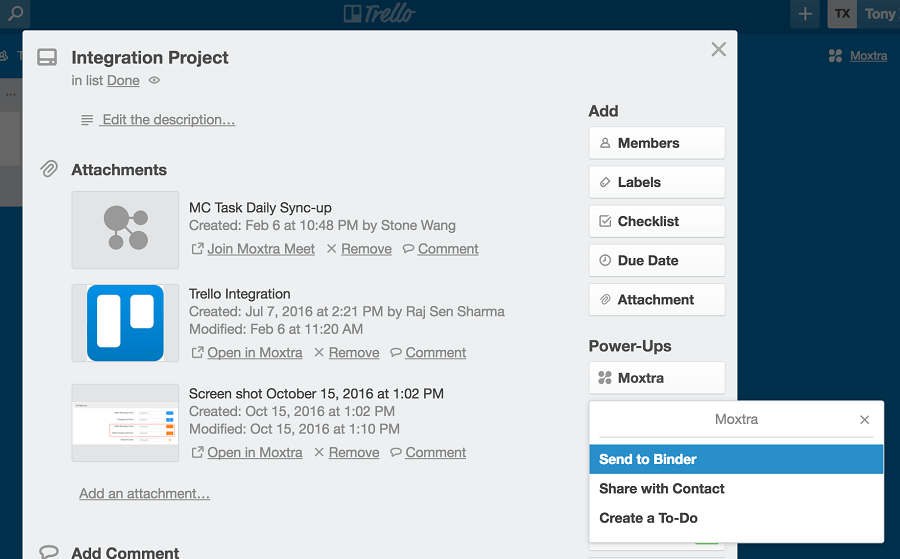900x559 pixels.
Task: Remove the Screen shot October 15 attachment
Action: [x=354, y=452]
